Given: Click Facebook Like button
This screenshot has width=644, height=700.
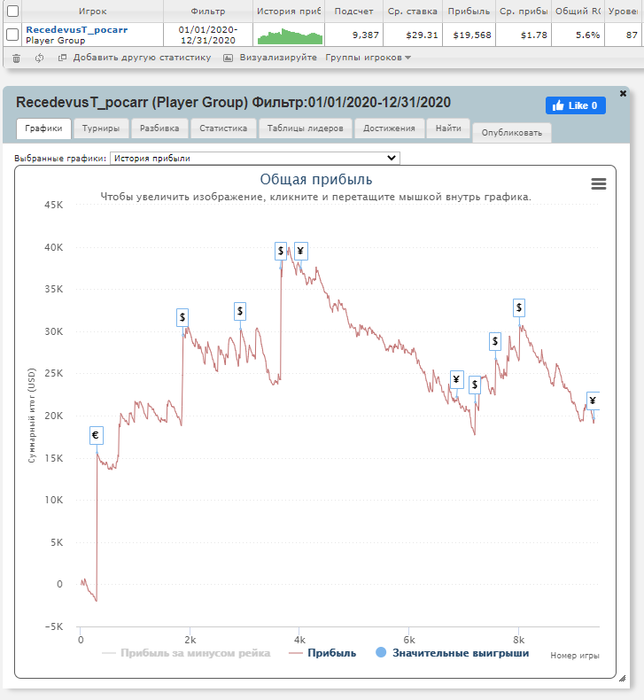Looking at the screenshot, I should 575,105.
